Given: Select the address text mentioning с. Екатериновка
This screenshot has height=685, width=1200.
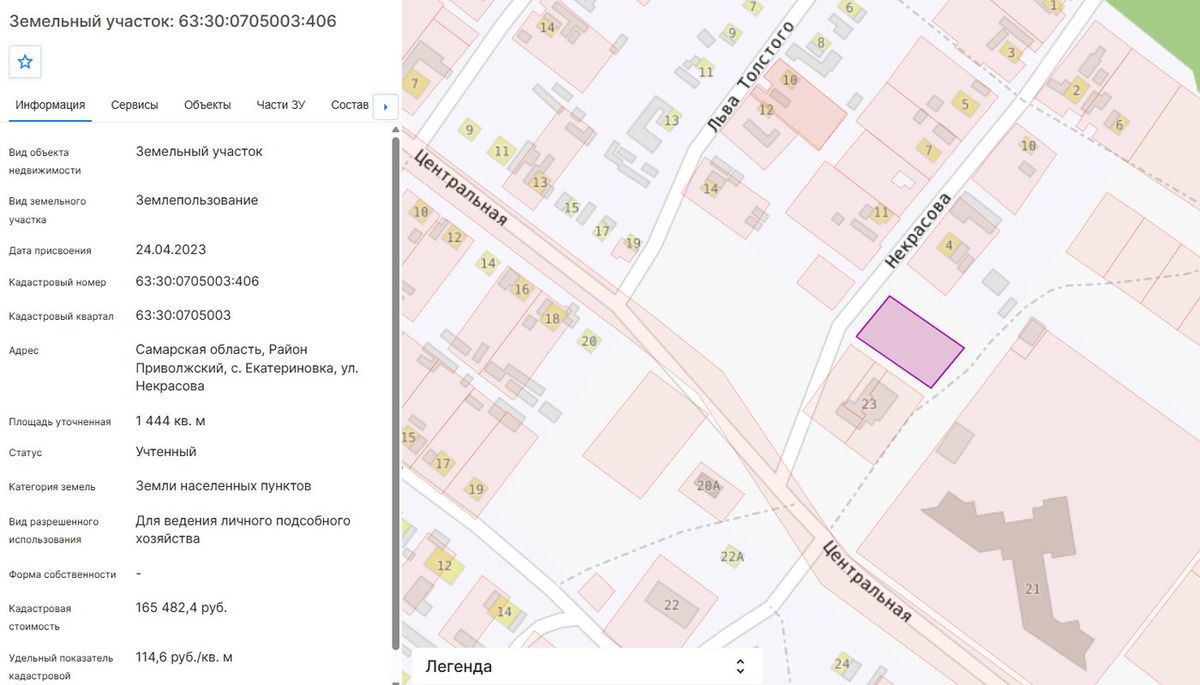Looking at the screenshot, I should 247,367.
